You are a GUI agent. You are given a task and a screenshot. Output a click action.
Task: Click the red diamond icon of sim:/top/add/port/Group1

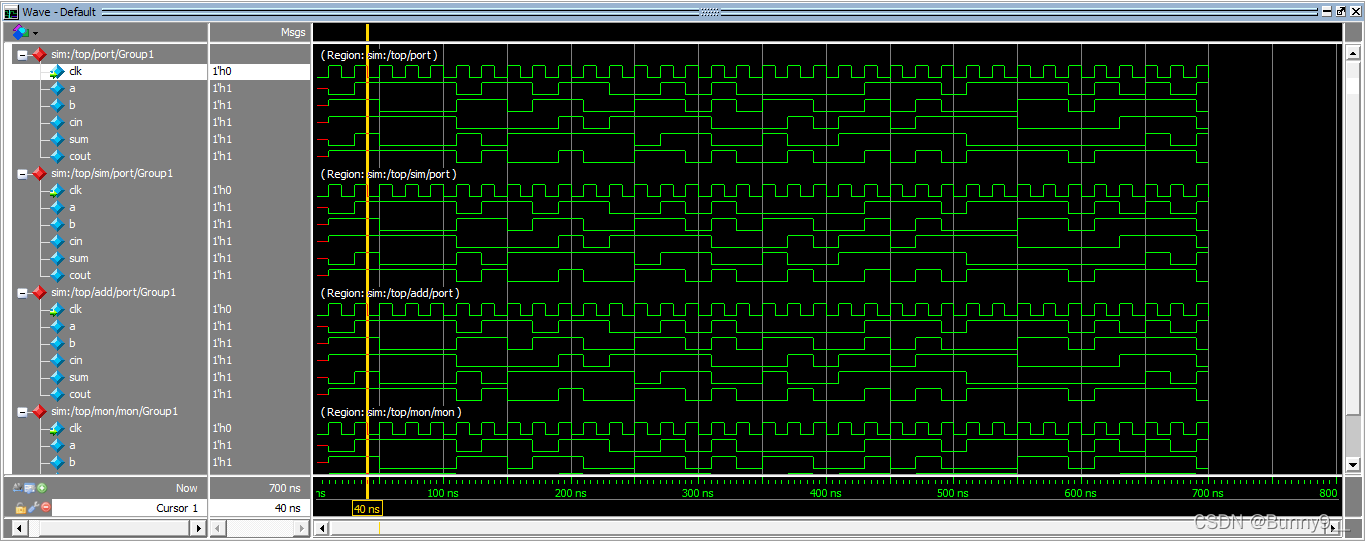pyautogui.click(x=39, y=292)
